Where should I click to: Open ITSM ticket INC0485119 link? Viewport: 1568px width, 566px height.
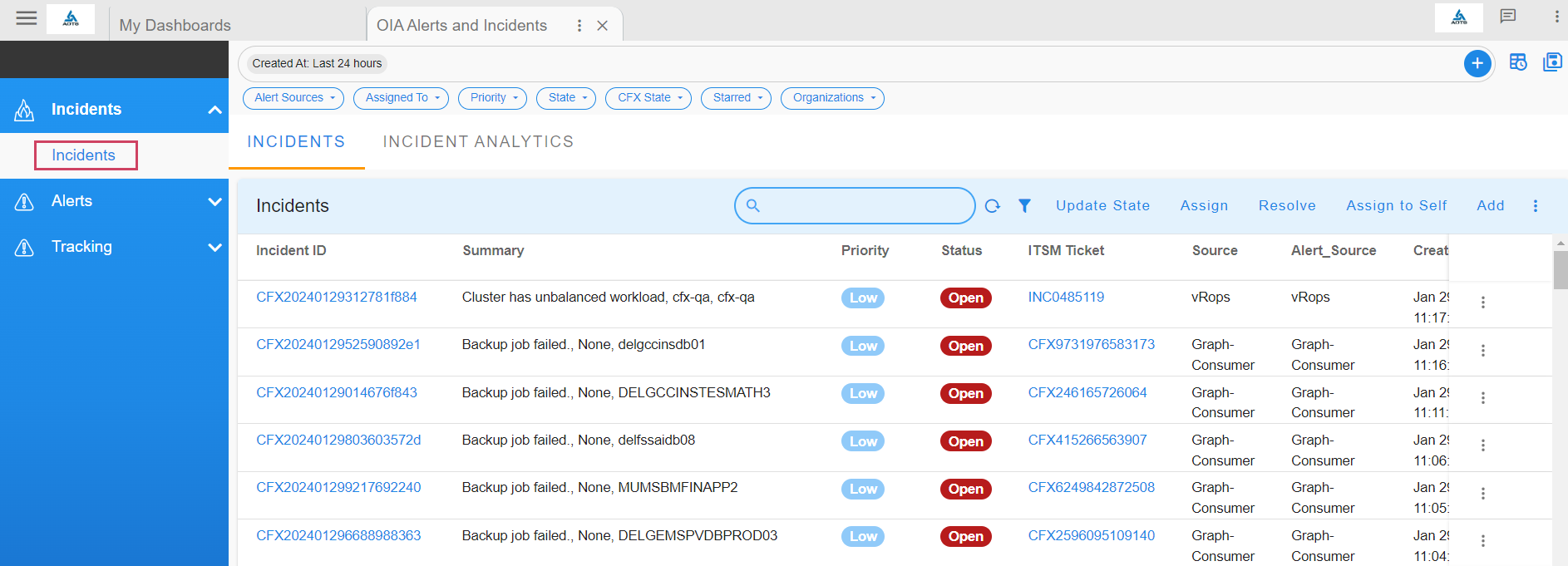(1066, 298)
